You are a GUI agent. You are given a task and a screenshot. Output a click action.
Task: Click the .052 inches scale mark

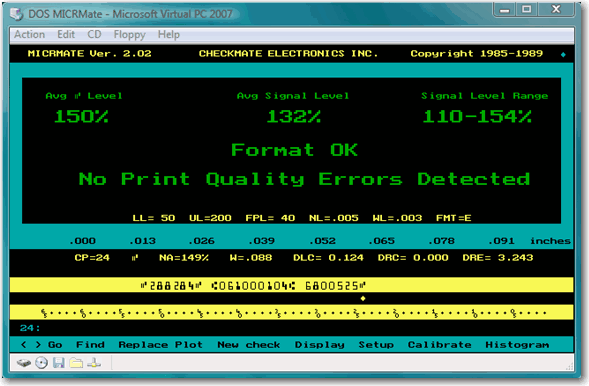(322, 241)
